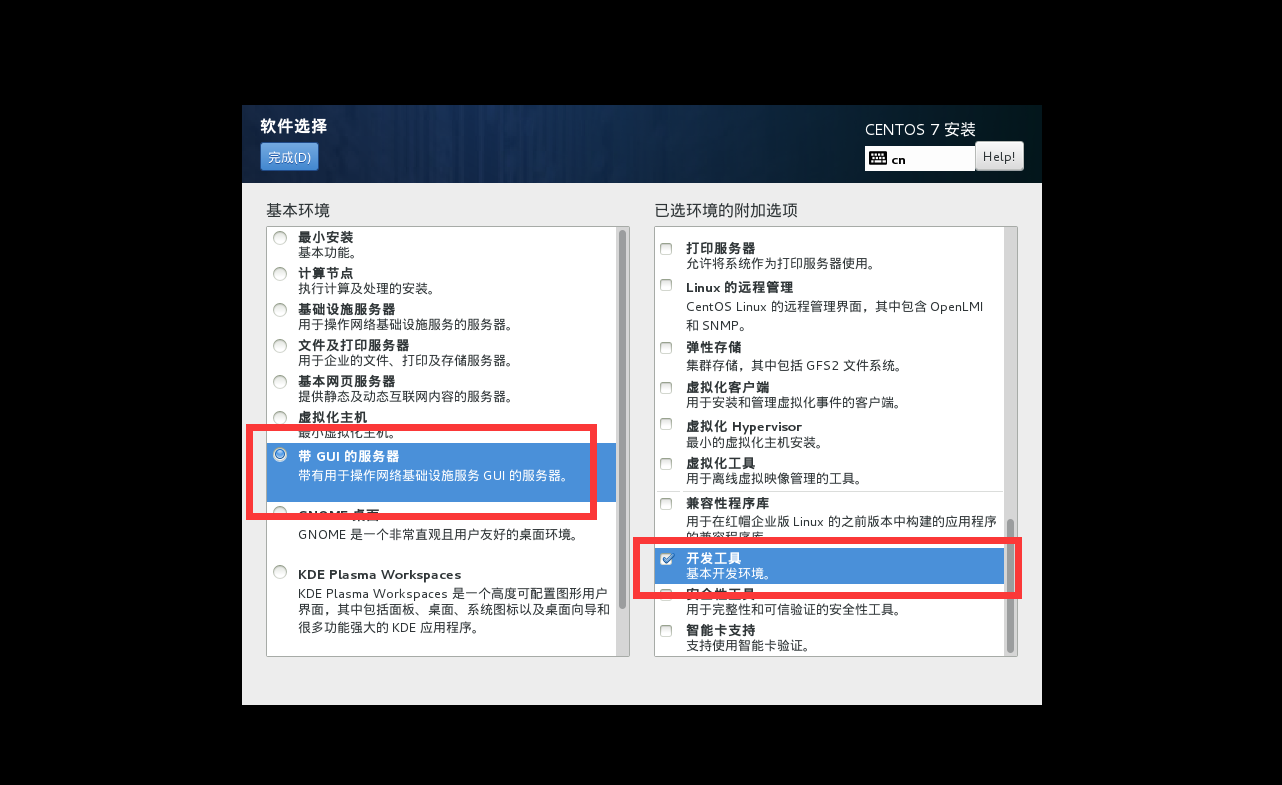Choose the 文件及打印服务器 radio option
This screenshot has height=785, width=1282.
coord(280,346)
